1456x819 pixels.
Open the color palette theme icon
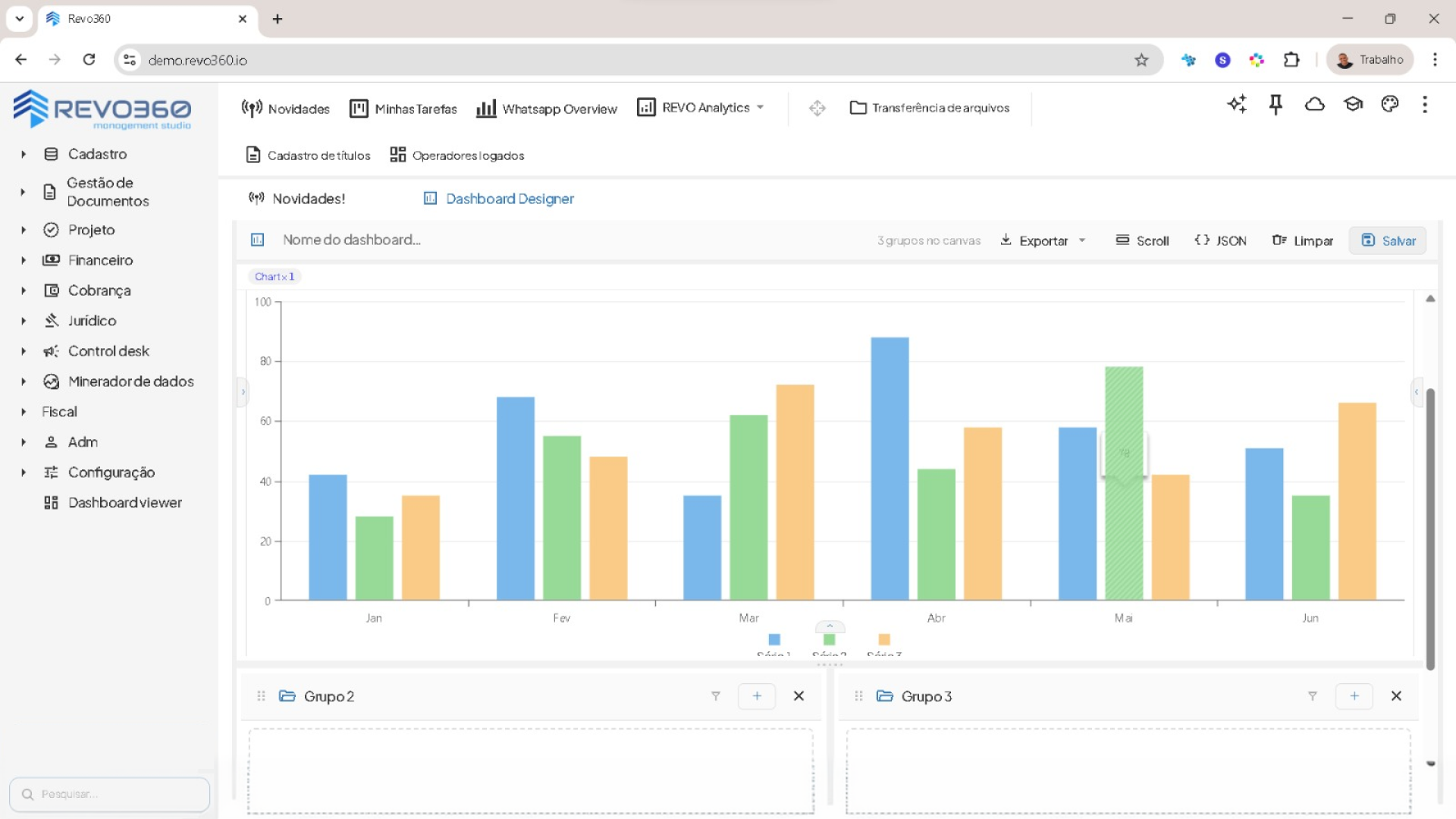point(1390,105)
